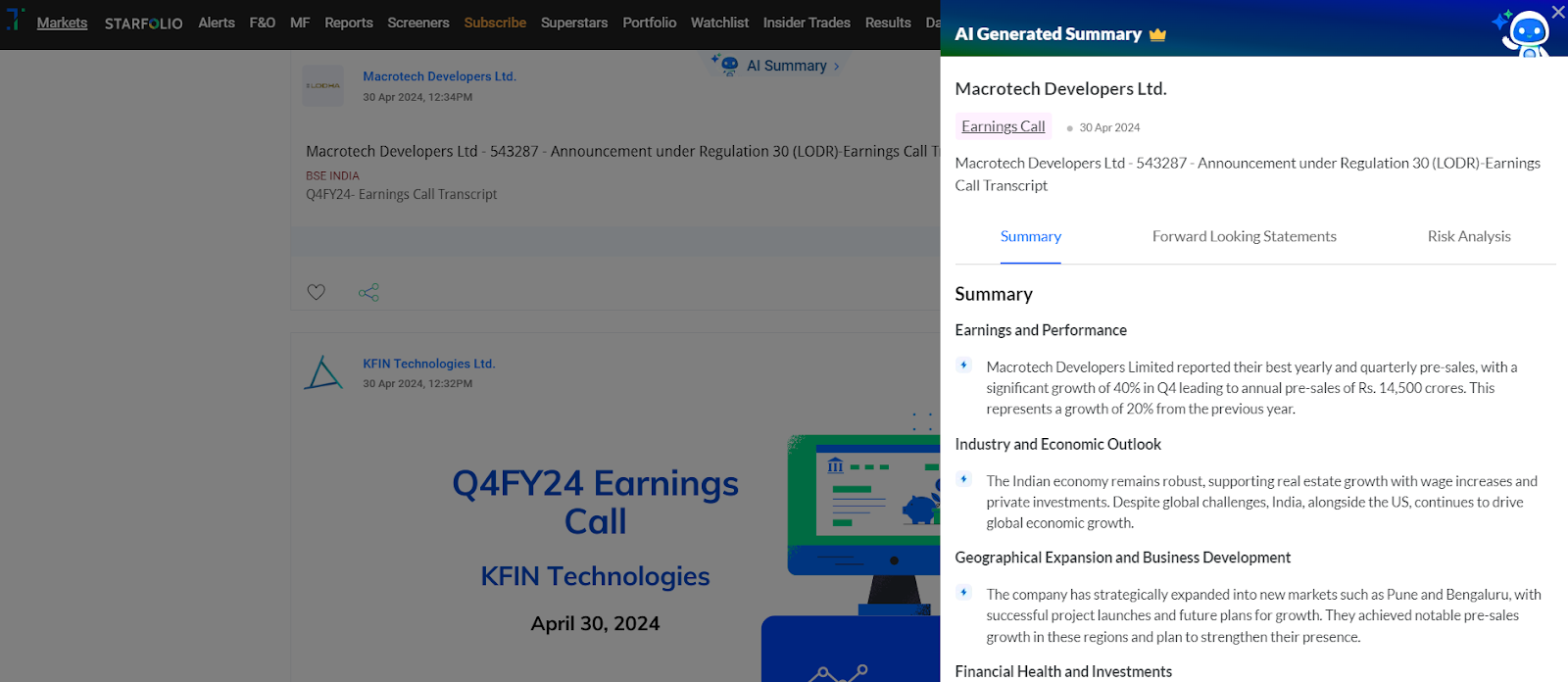Viewport: 1568px width, 682px height.
Task: Open the Portfolio menu
Action: tap(650, 23)
